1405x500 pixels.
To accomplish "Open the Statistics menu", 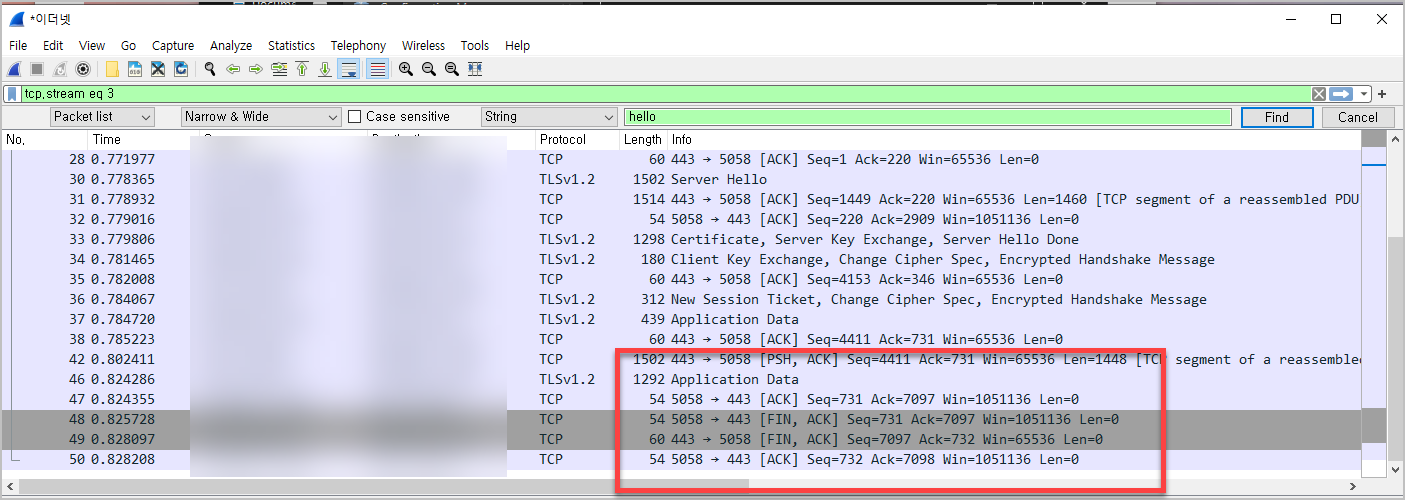I will [x=291, y=46].
